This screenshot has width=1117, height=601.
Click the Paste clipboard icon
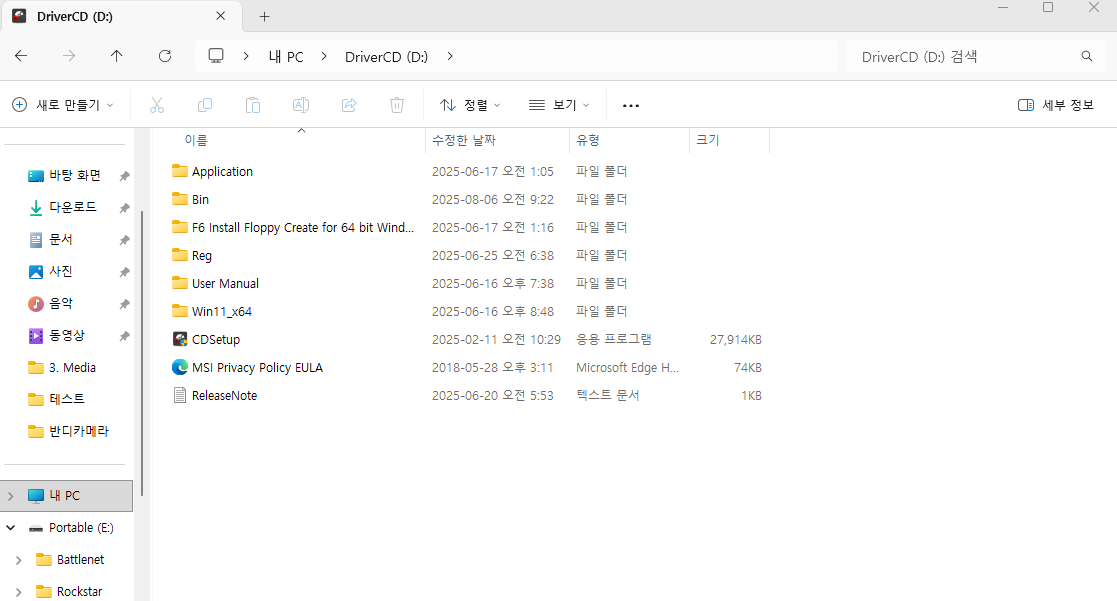253,105
